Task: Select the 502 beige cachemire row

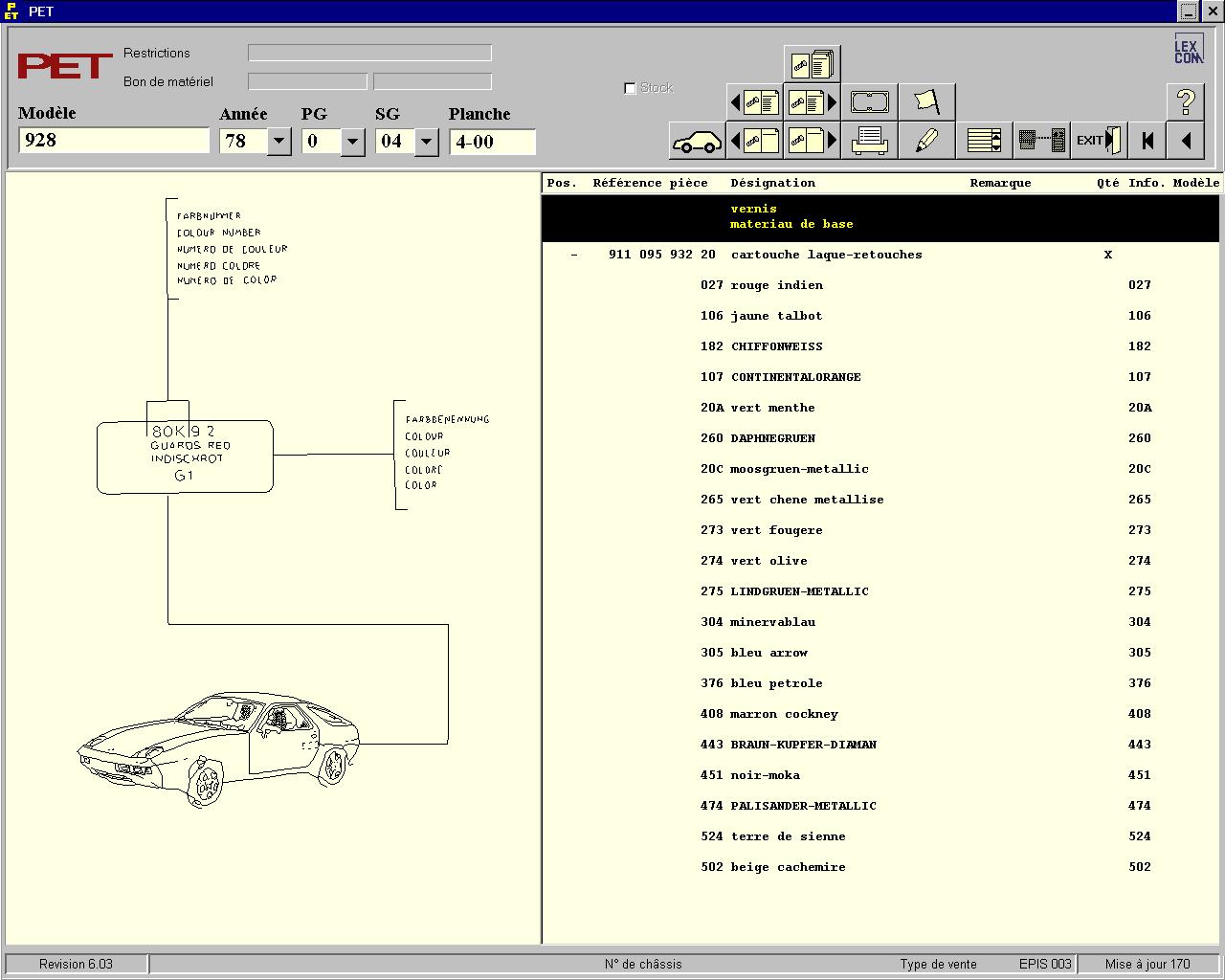Action: [880, 867]
